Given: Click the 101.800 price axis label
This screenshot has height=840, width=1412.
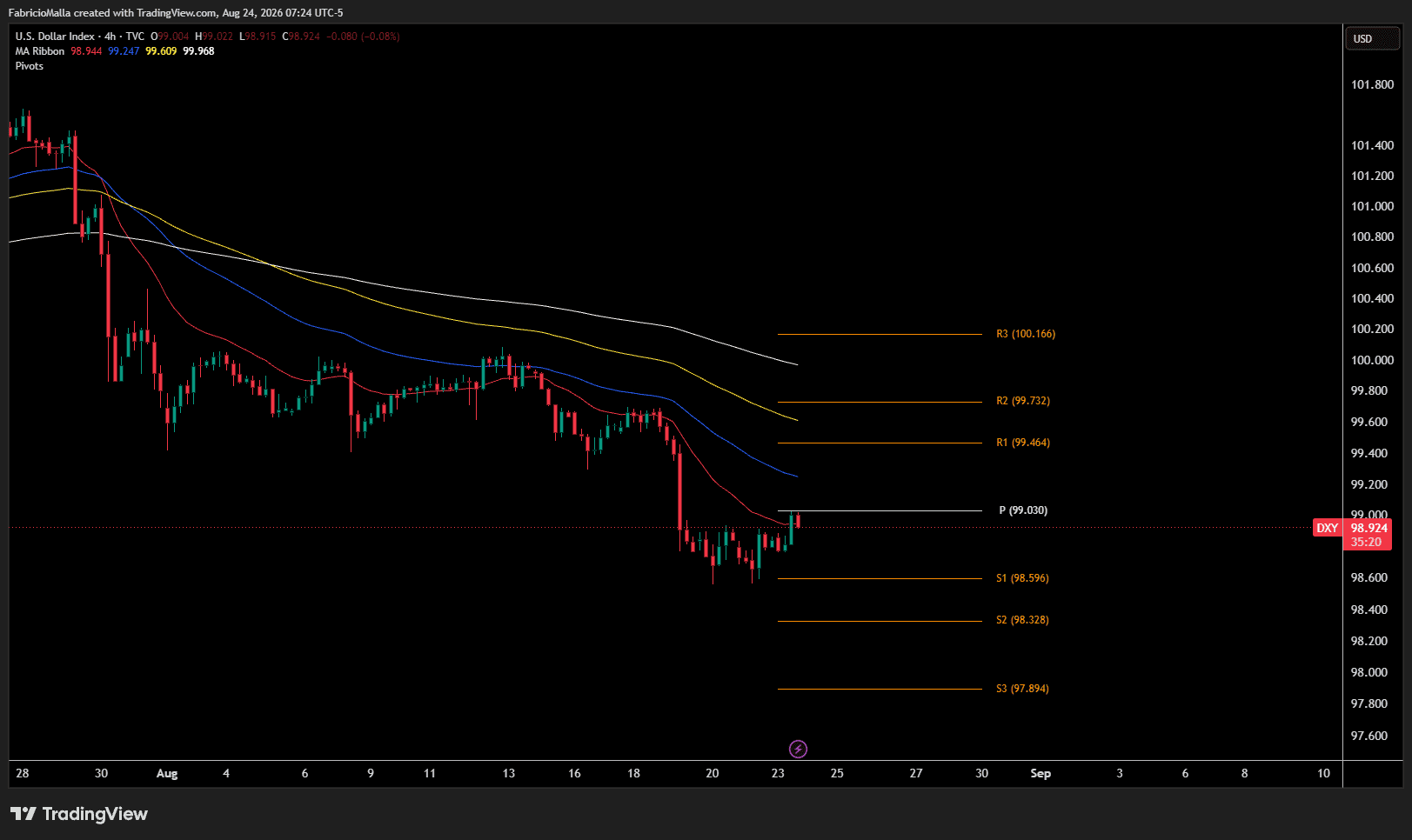Looking at the screenshot, I should 1372,84.
